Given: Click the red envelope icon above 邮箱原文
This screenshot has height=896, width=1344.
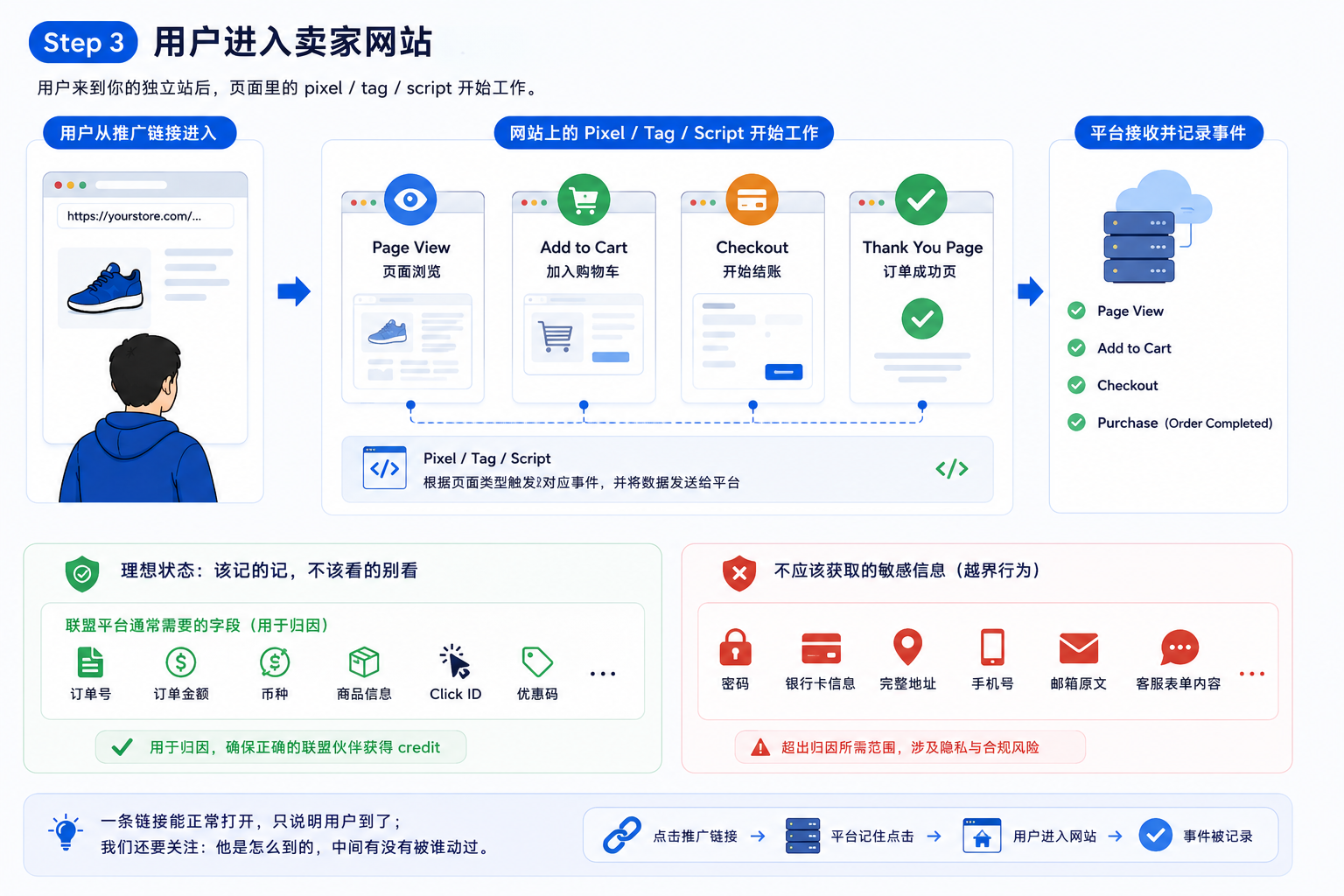Looking at the screenshot, I should [x=1078, y=648].
